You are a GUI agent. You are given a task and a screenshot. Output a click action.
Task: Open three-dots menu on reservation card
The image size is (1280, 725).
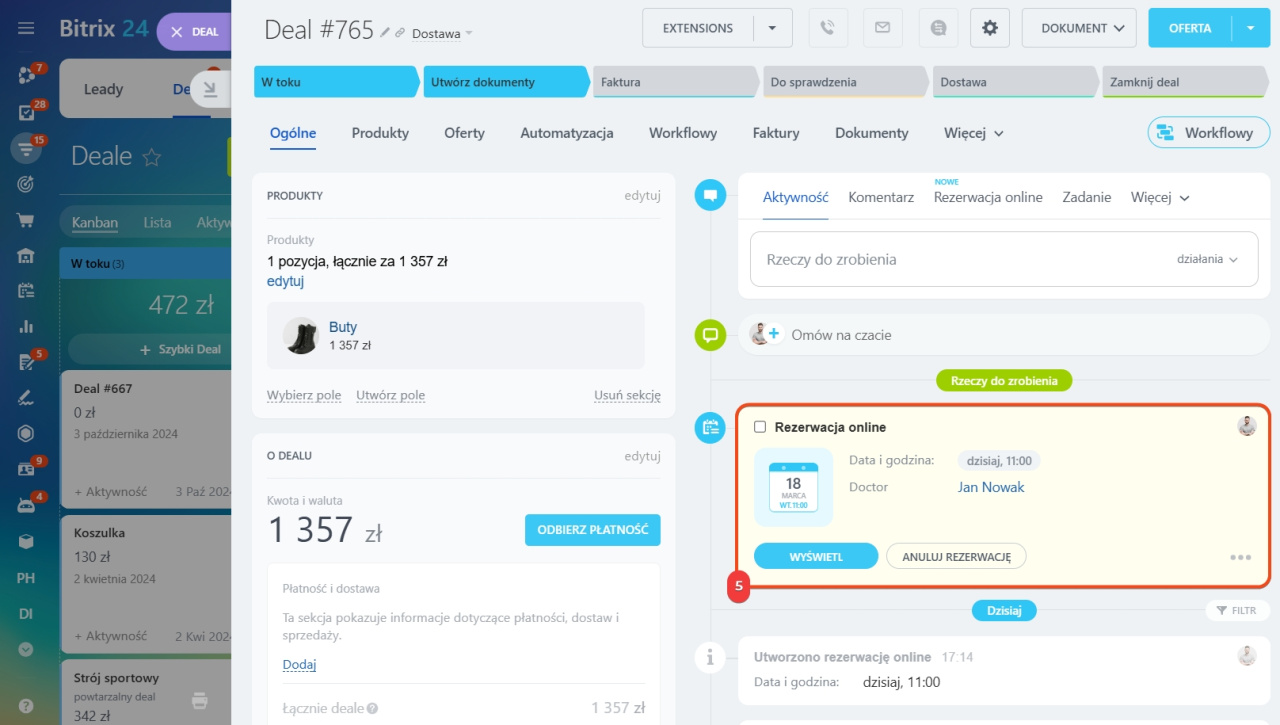pos(1240,557)
